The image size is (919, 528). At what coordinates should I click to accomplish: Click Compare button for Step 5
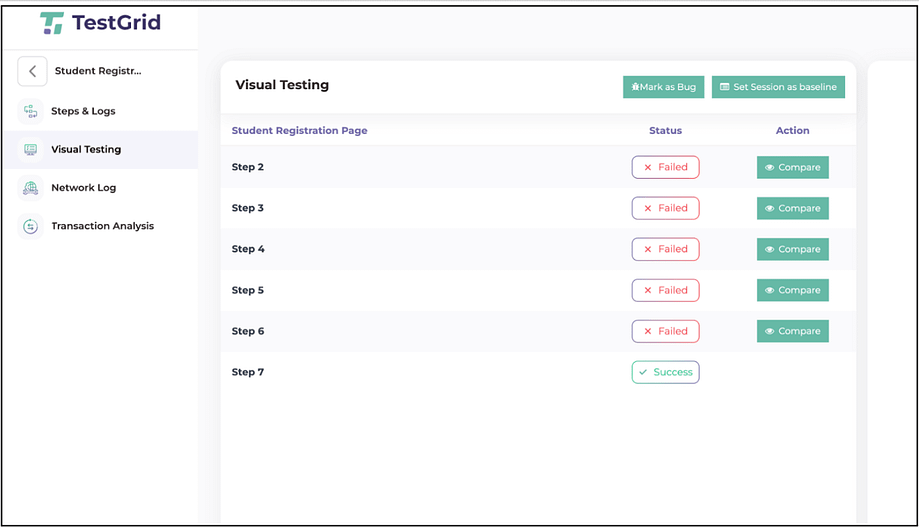click(792, 291)
